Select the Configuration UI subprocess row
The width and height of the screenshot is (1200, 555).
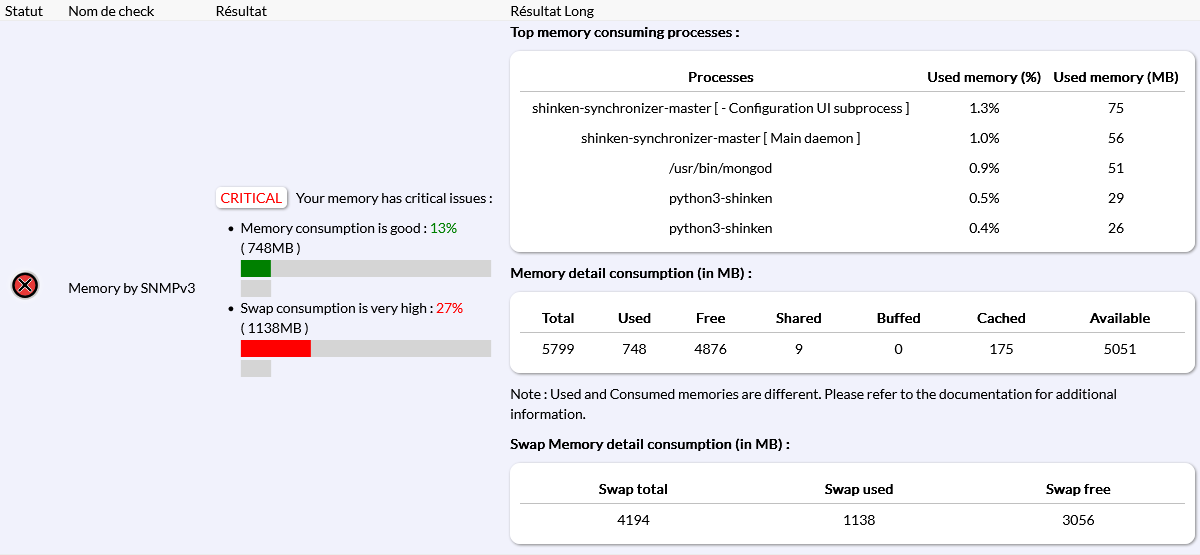coord(720,108)
